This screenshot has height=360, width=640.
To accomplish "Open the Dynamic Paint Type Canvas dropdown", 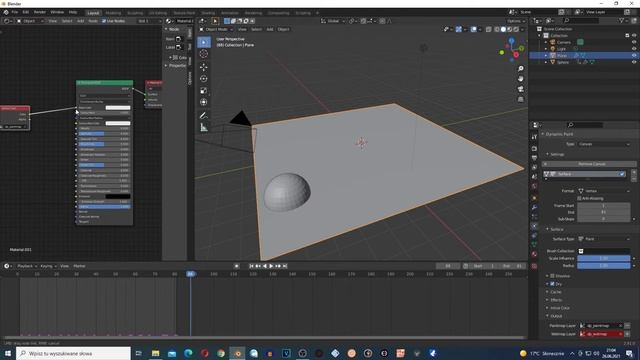I will pyautogui.click(x=604, y=144).
